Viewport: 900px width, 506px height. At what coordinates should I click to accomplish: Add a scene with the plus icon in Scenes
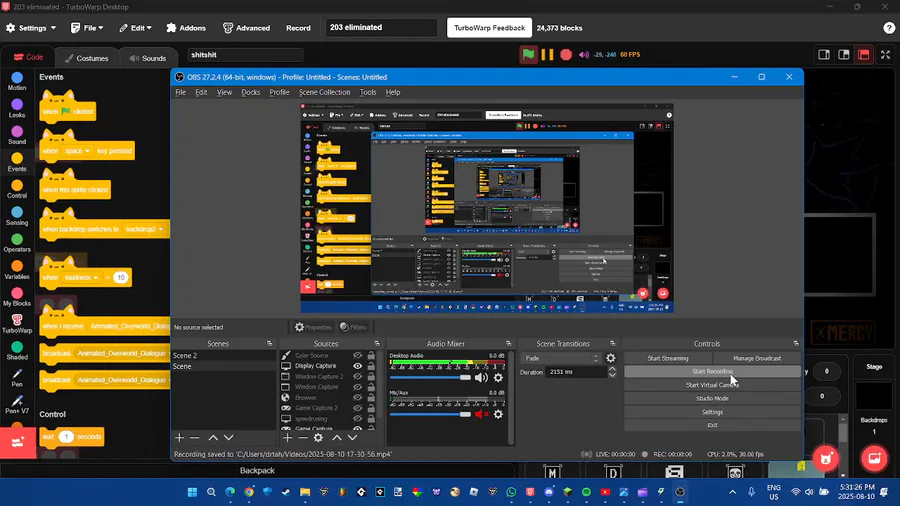pyautogui.click(x=179, y=438)
